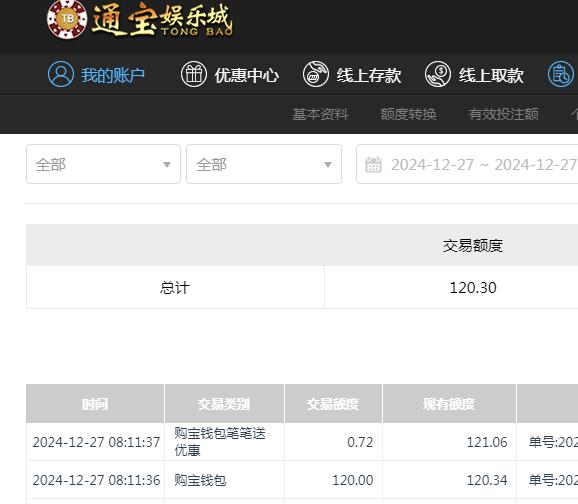Open the 我的账户 menu item
Image resolution: width=578 pixels, height=504 pixels.
point(113,75)
